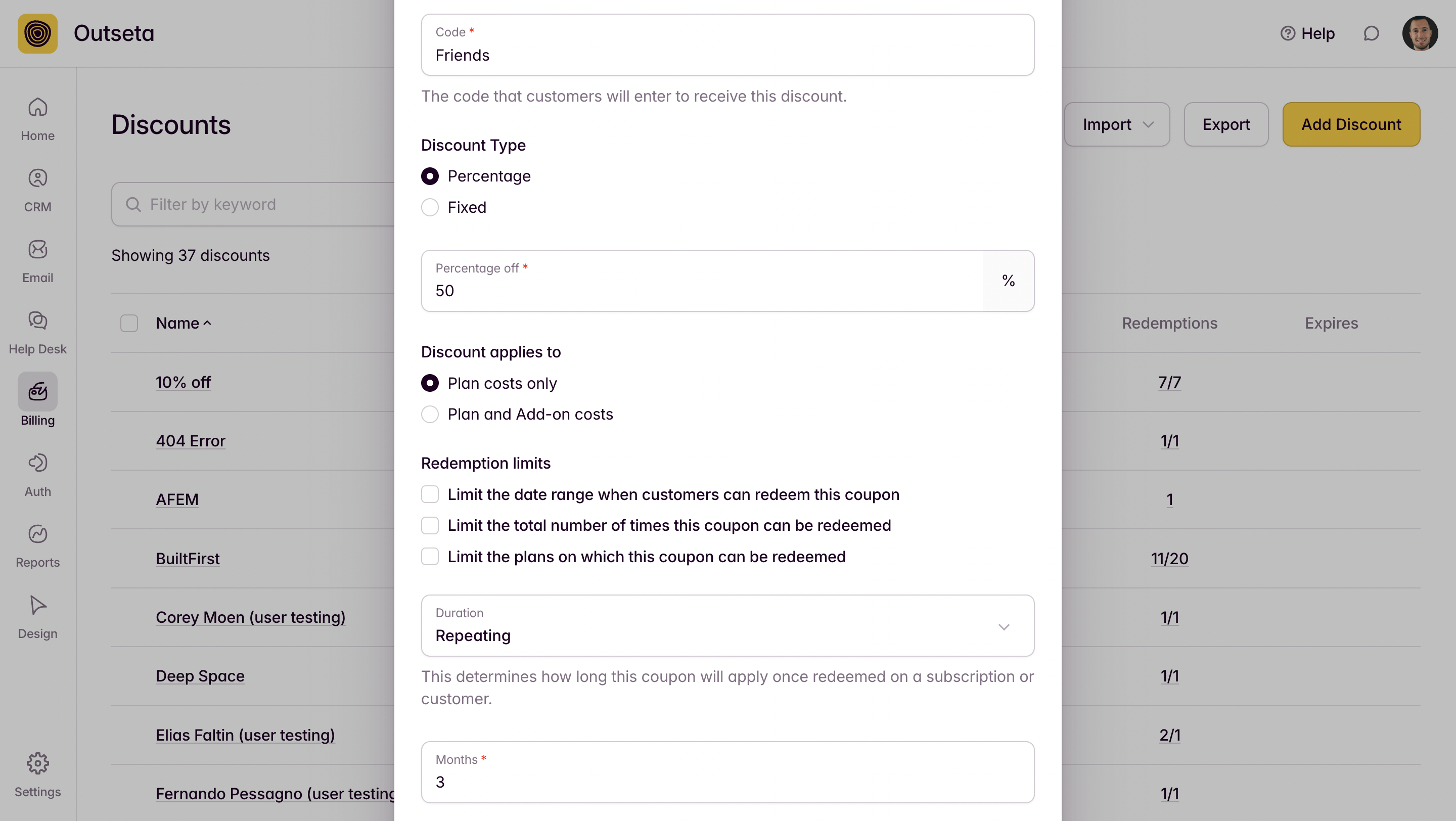Click the Add Discount button
The width and height of the screenshot is (1456, 821).
[x=1350, y=124]
